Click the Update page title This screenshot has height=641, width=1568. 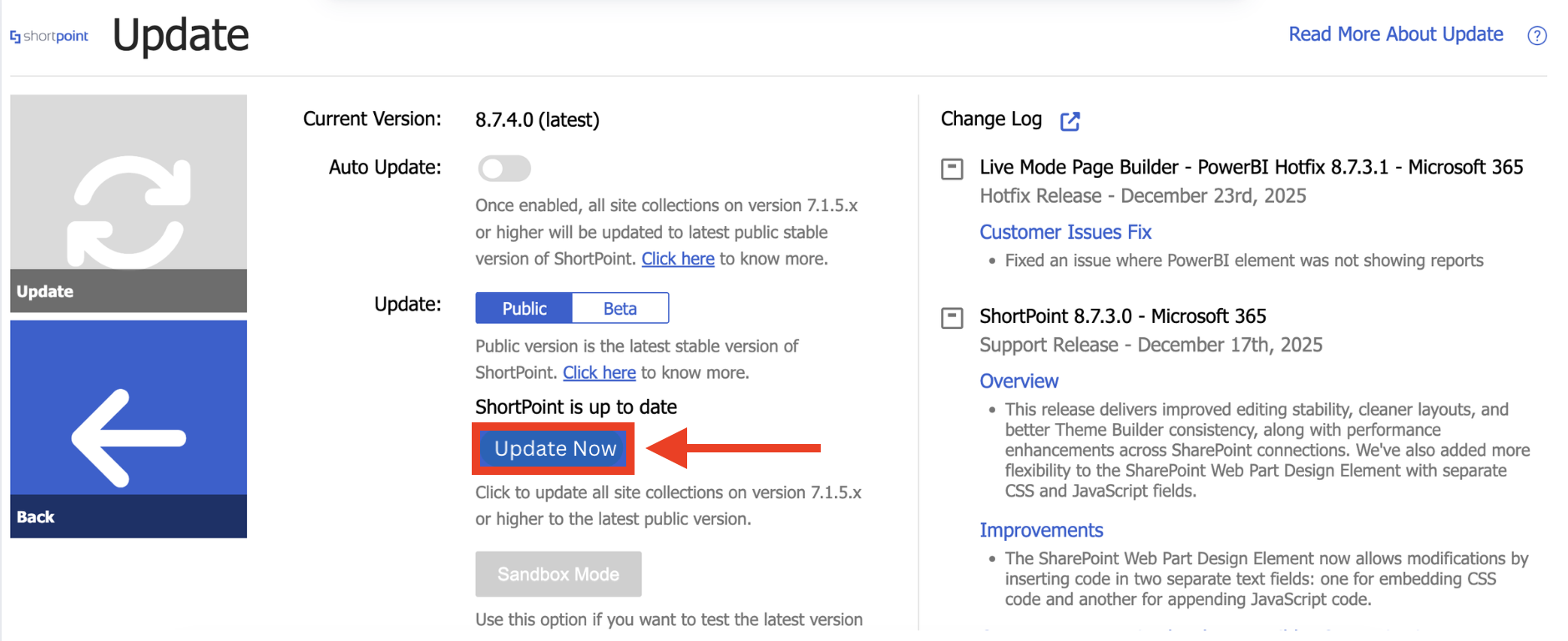(x=180, y=35)
